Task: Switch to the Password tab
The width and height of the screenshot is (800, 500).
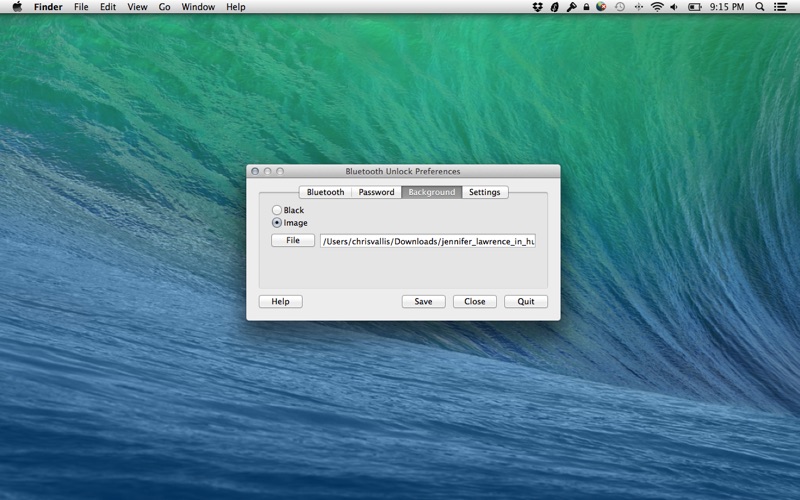Action: point(376,192)
